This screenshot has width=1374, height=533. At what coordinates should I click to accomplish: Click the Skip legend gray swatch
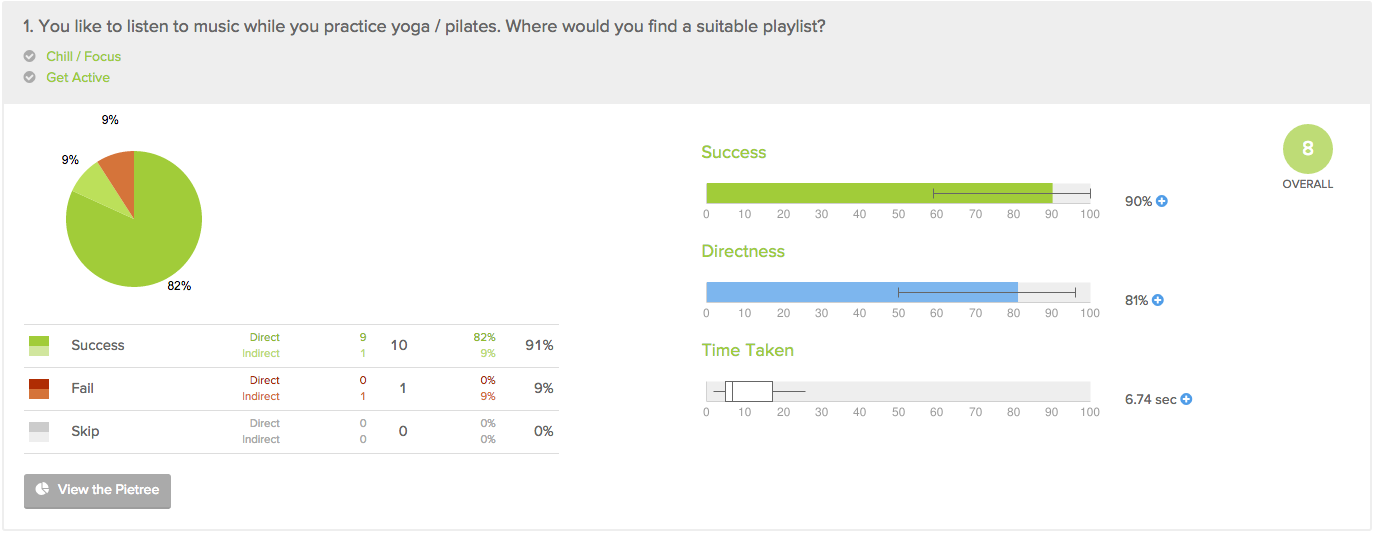[x=39, y=432]
